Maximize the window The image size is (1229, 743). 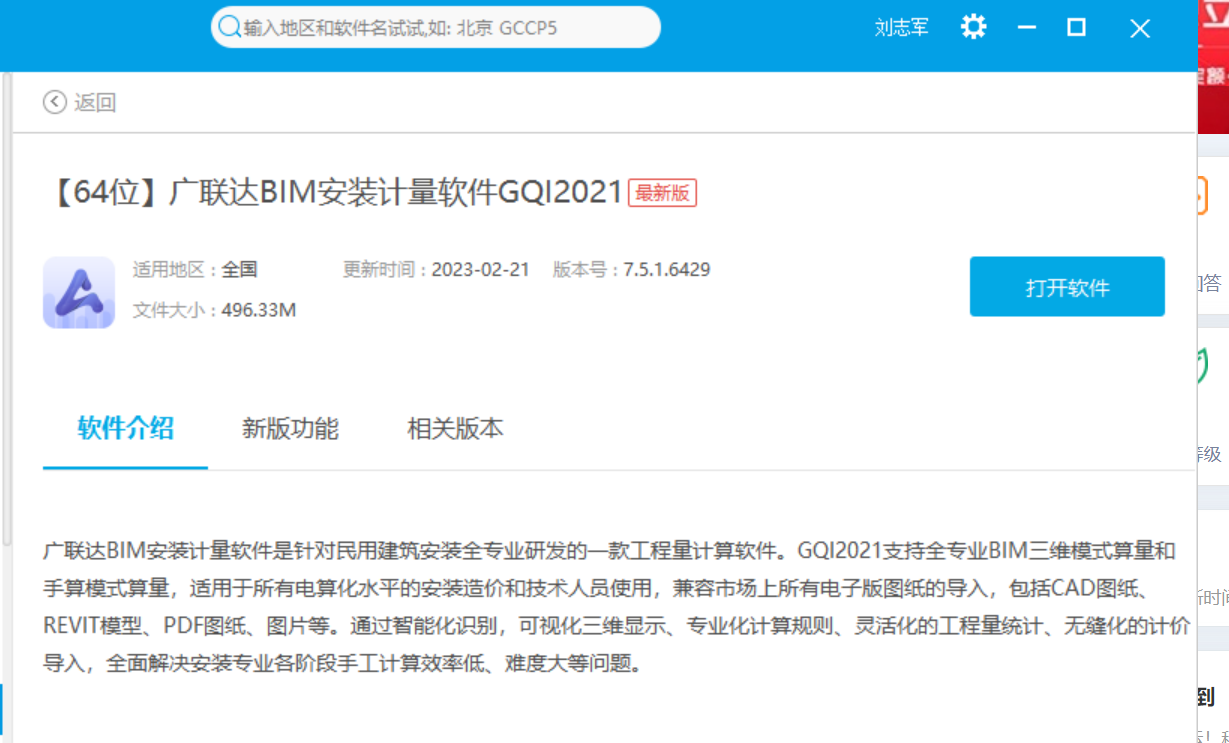1077,27
